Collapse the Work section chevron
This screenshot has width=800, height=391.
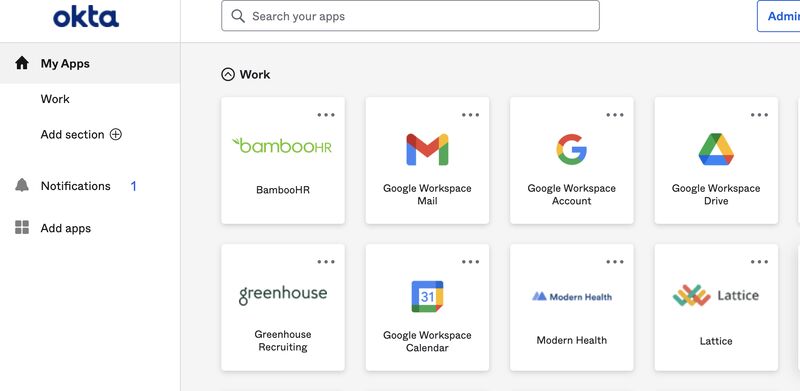point(228,75)
